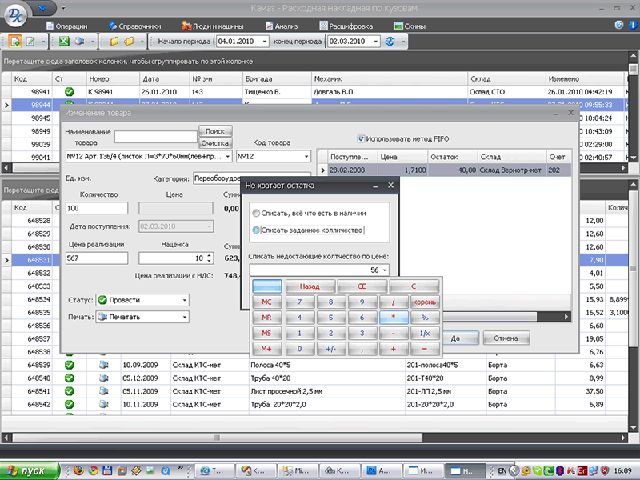Select 'Списать, всё что есть в наличии'
The image size is (640, 480).
coord(256,213)
